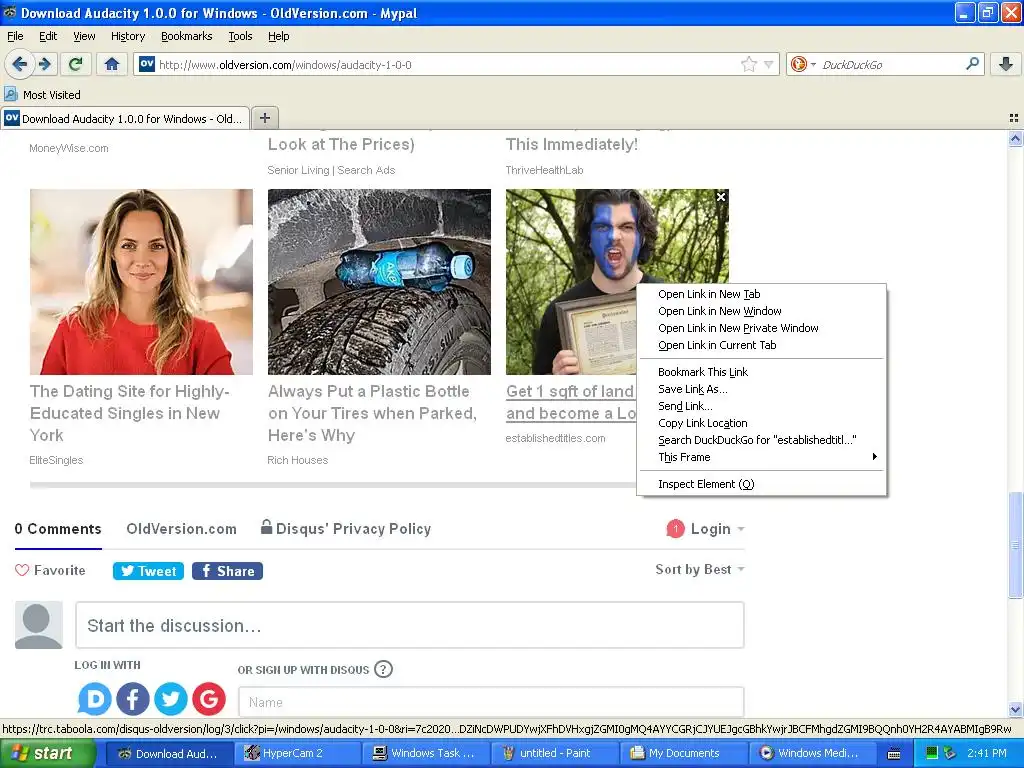Bookmark the page with the star icon
The width and height of the screenshot is (1024, 768).
point(748,64)
